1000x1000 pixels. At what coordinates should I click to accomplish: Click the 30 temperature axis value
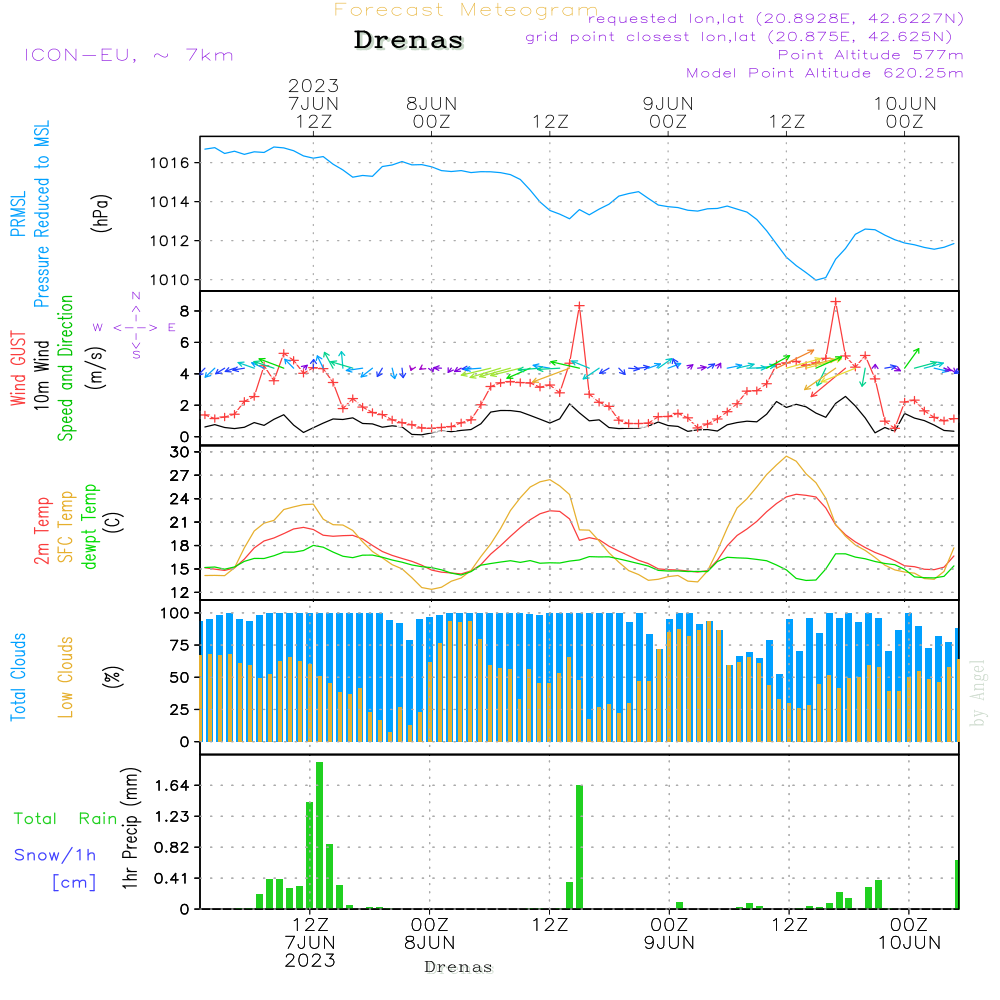coord(180,452)
